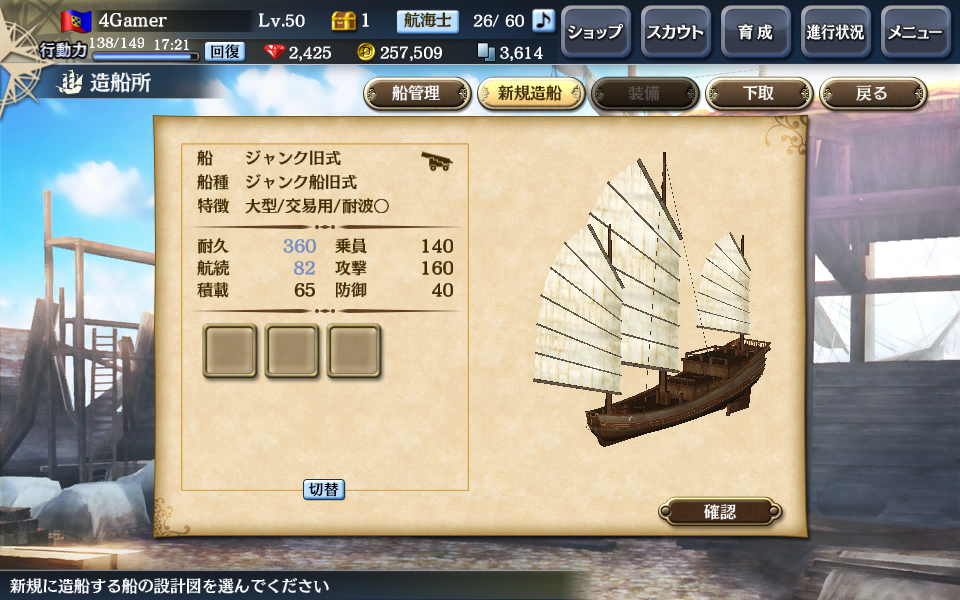The width and height of the screenshot is (960, 600).
Task: Open the 進行状況 progress screen
Action: coord(836,32)
